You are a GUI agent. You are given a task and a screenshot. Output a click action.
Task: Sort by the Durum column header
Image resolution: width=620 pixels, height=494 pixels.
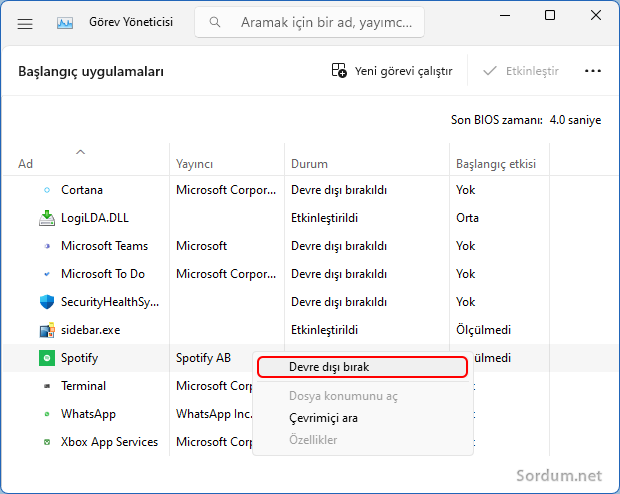(309, 164)
